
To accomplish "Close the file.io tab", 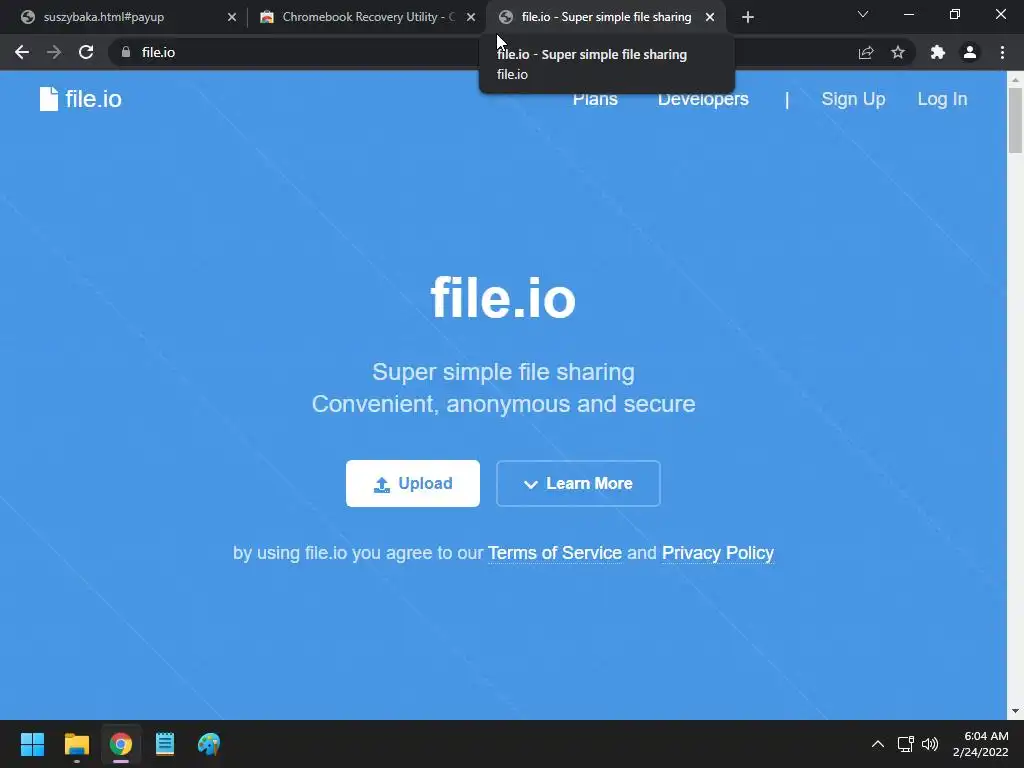I will coord(710,17).
